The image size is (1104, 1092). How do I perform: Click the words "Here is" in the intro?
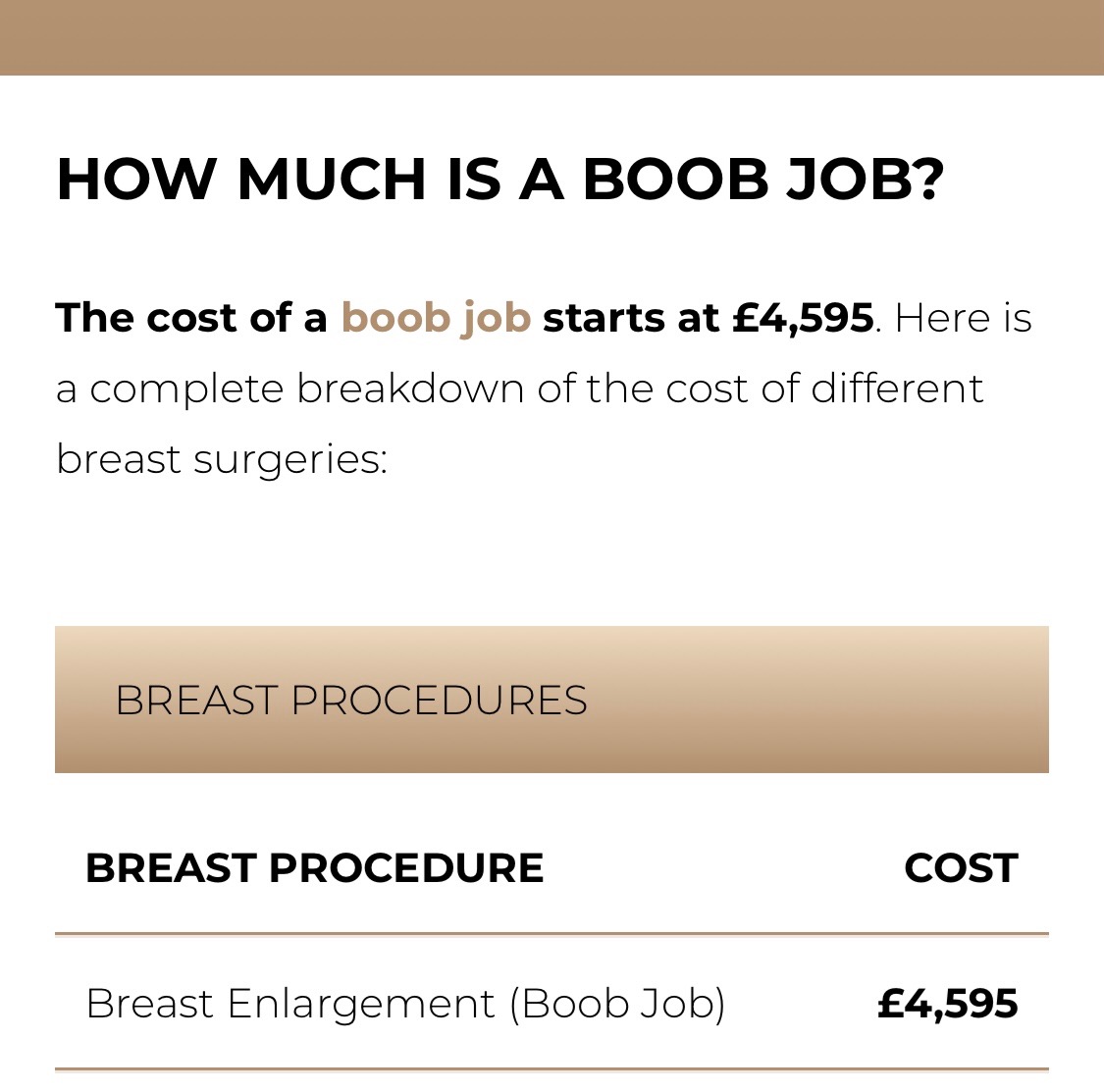pyautogui.click(x=963, y=318)
